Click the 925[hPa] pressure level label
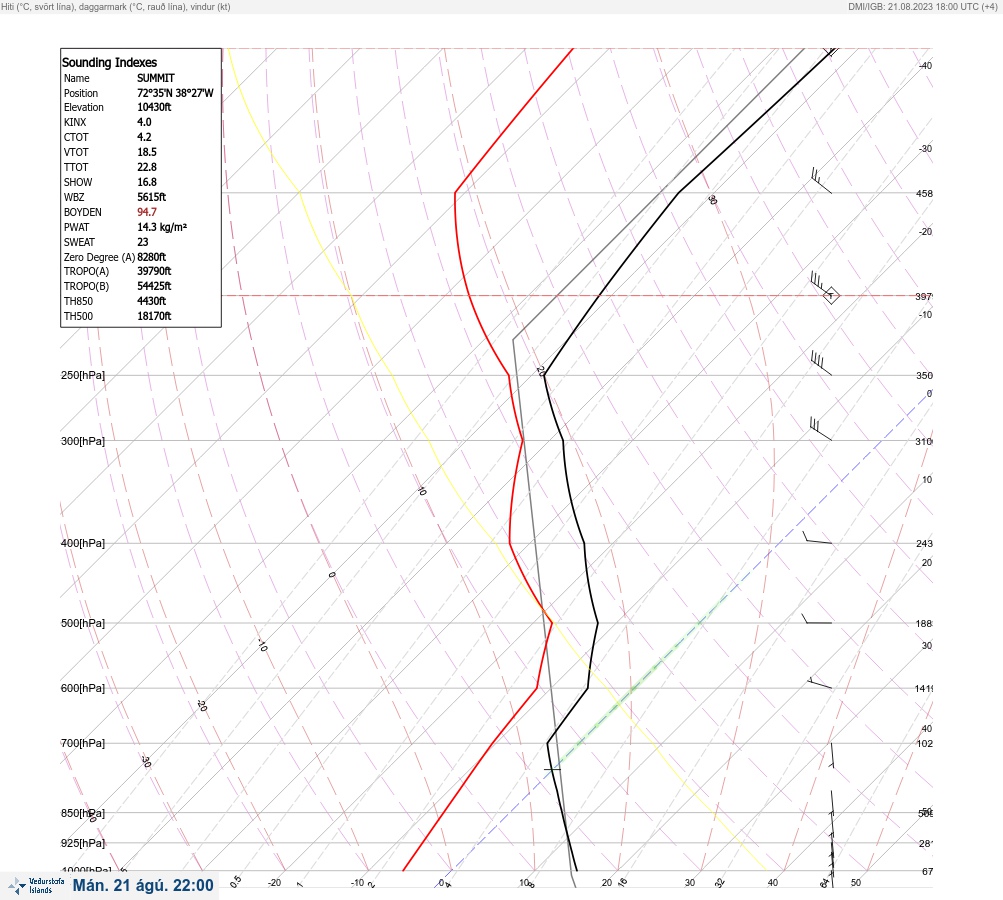This screenshot has height=900, width=1003. pyautogui.click(x=83, y=843)
